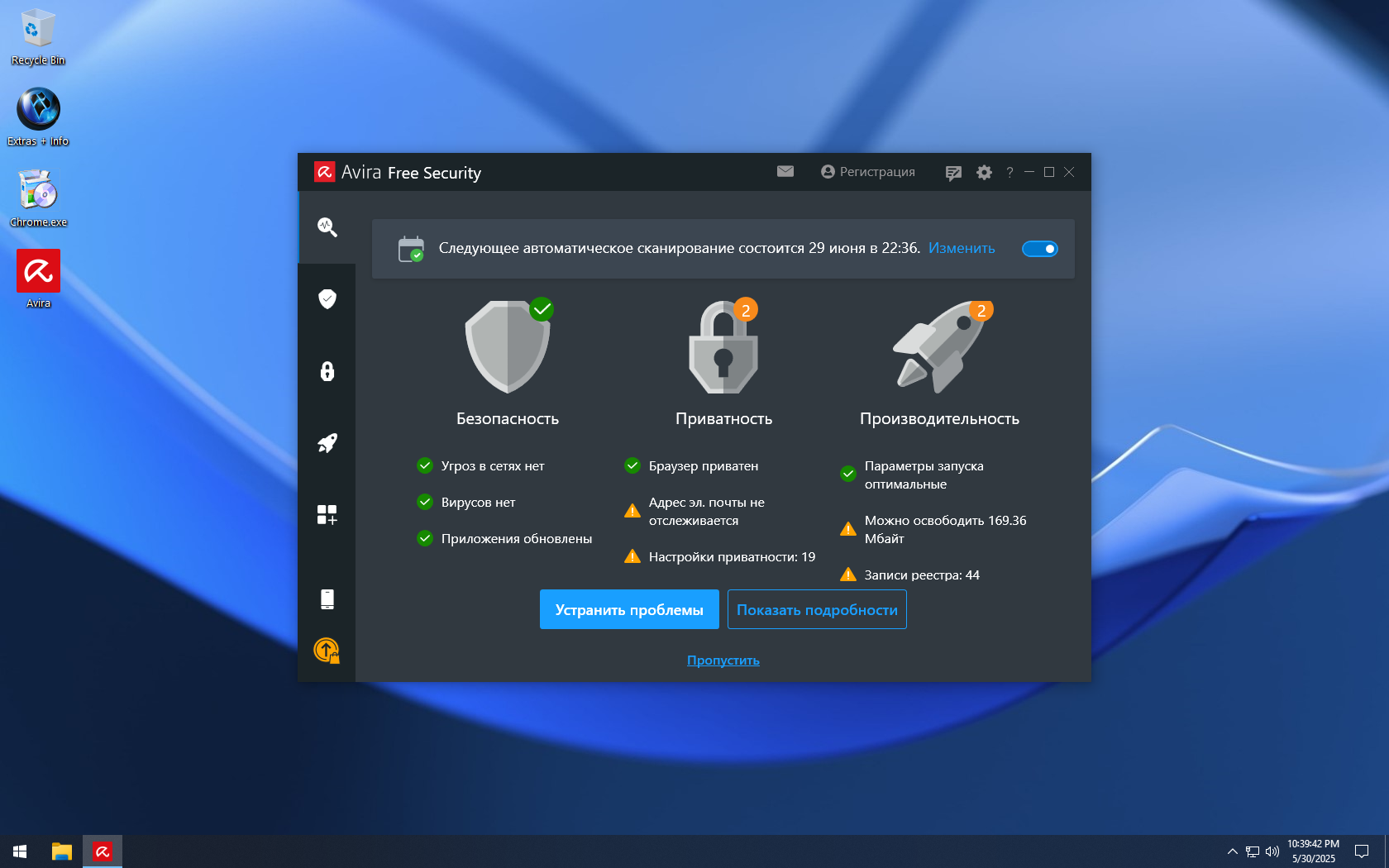Click the Avira logo in the title bar
This screenshot has width=1389, height=868.
tap(324, 172)
